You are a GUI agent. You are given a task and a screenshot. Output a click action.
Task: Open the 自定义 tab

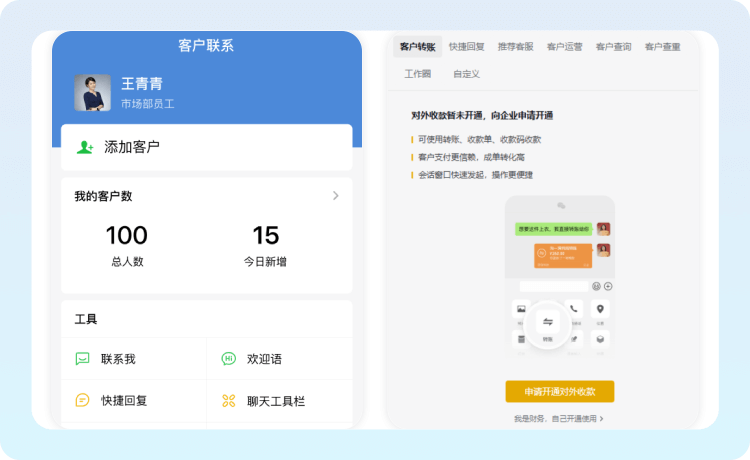coord(466,74)
